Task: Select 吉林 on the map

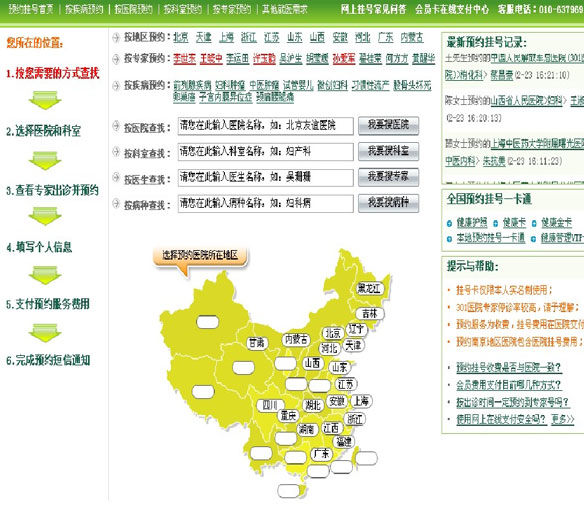Action: pos(369,314)
